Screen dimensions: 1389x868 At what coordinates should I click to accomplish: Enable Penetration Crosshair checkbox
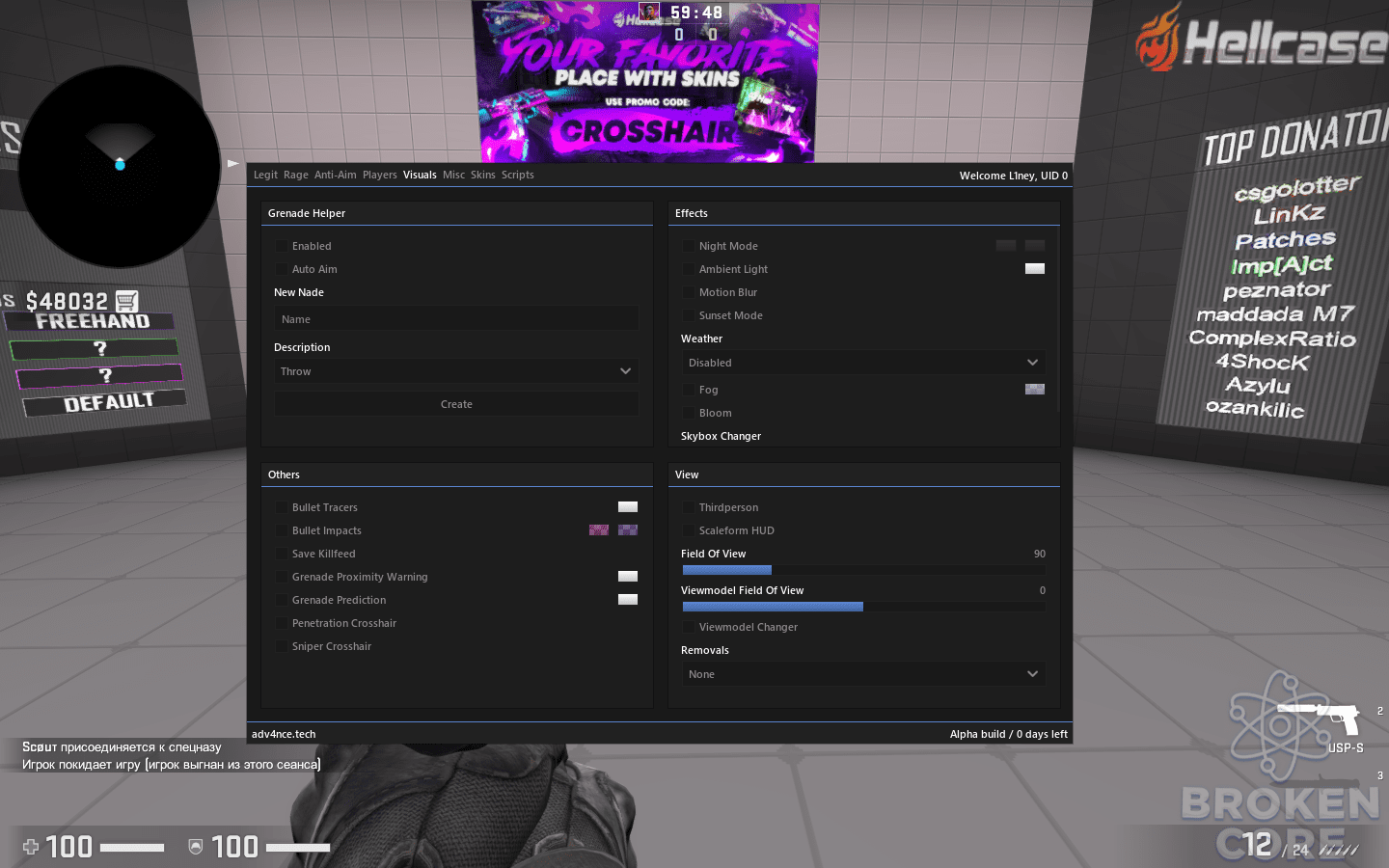point(282,623)
